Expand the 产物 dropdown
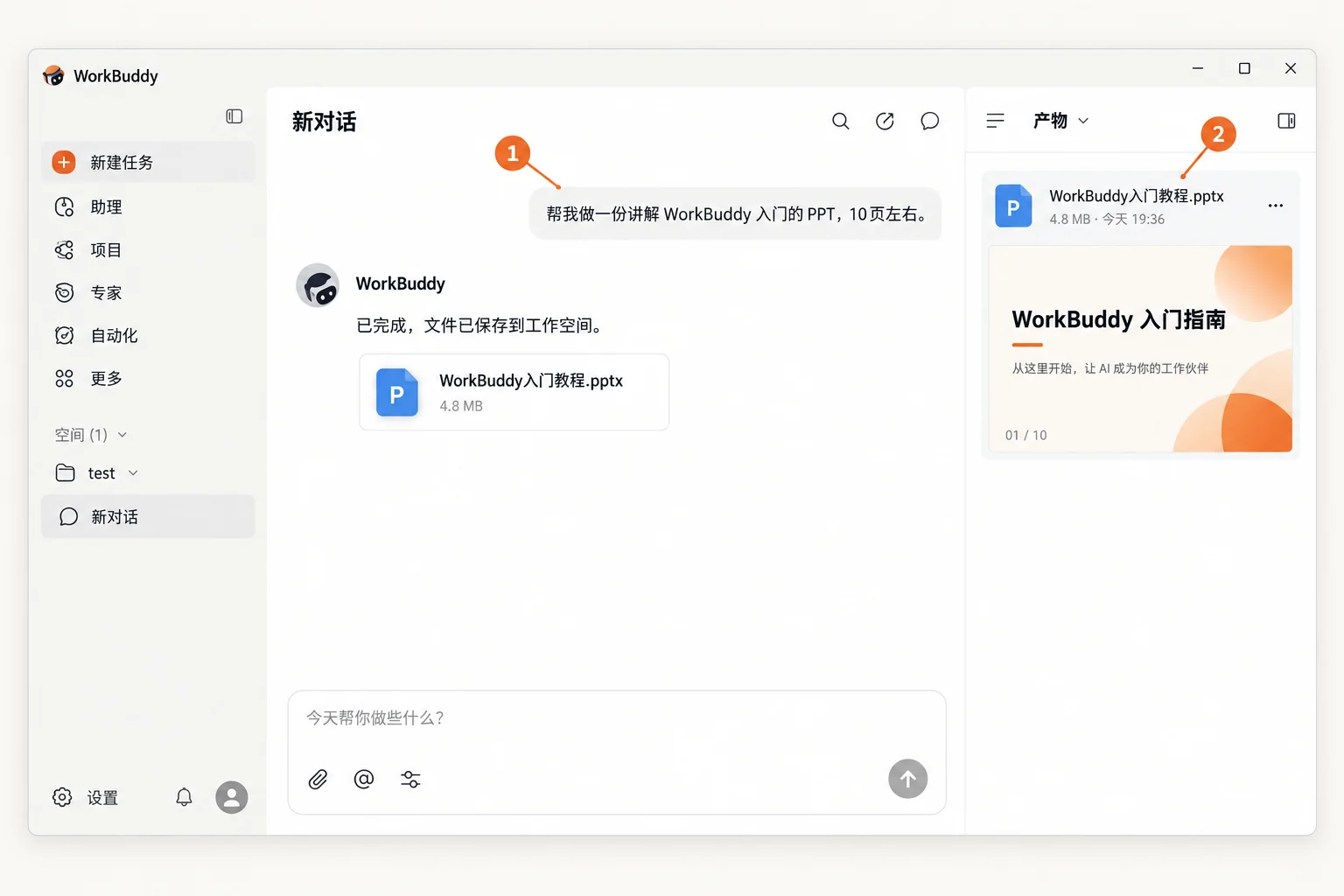1344x896 pixels. [1060, 121]
